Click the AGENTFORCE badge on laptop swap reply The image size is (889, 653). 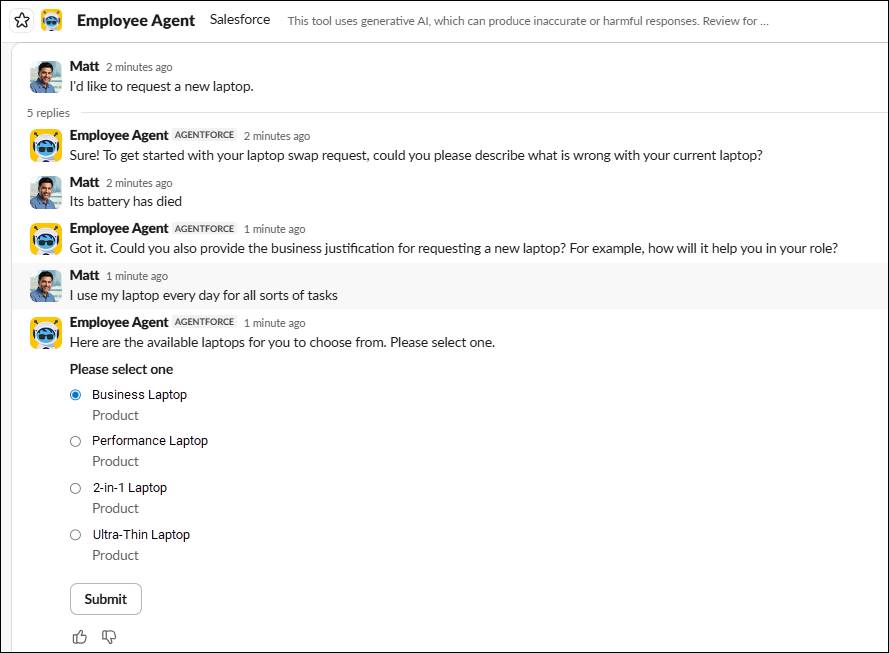click(x=205, y=135)
